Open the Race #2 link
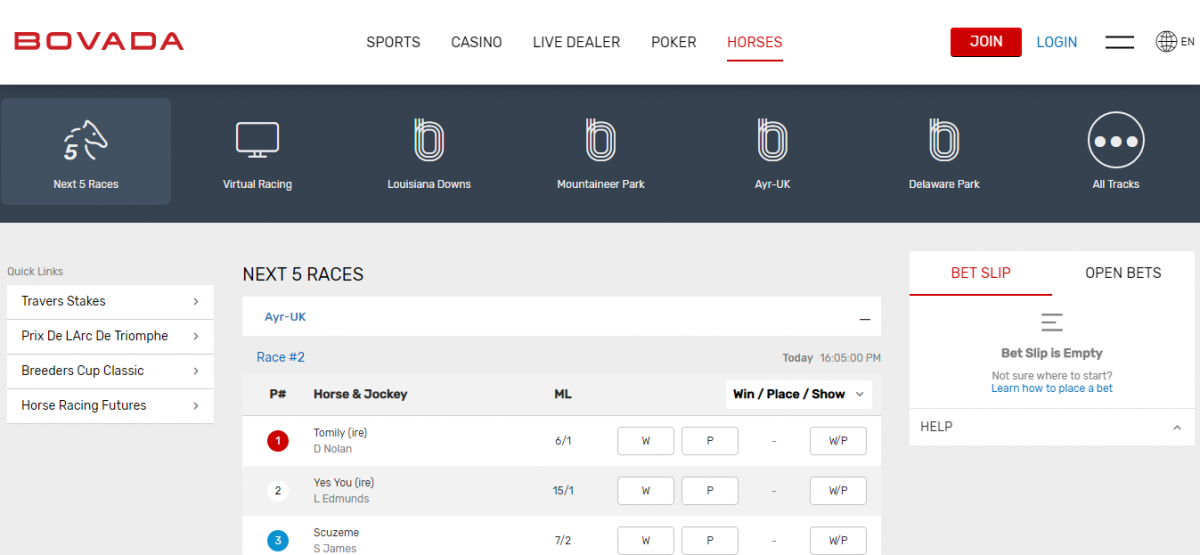The width and height of the screenshot is (1200, 555). 281,357
